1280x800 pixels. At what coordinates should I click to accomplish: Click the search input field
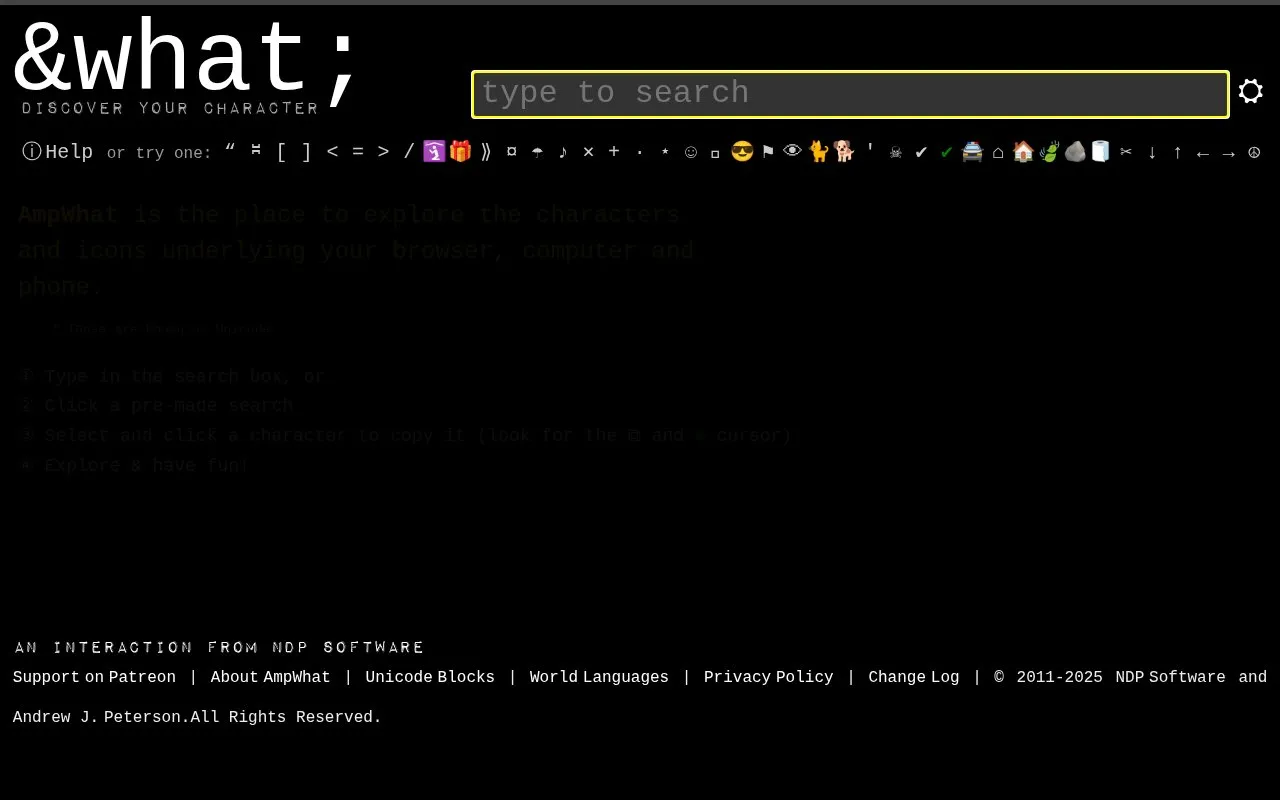pyautogui.click(x=850, y=94)
